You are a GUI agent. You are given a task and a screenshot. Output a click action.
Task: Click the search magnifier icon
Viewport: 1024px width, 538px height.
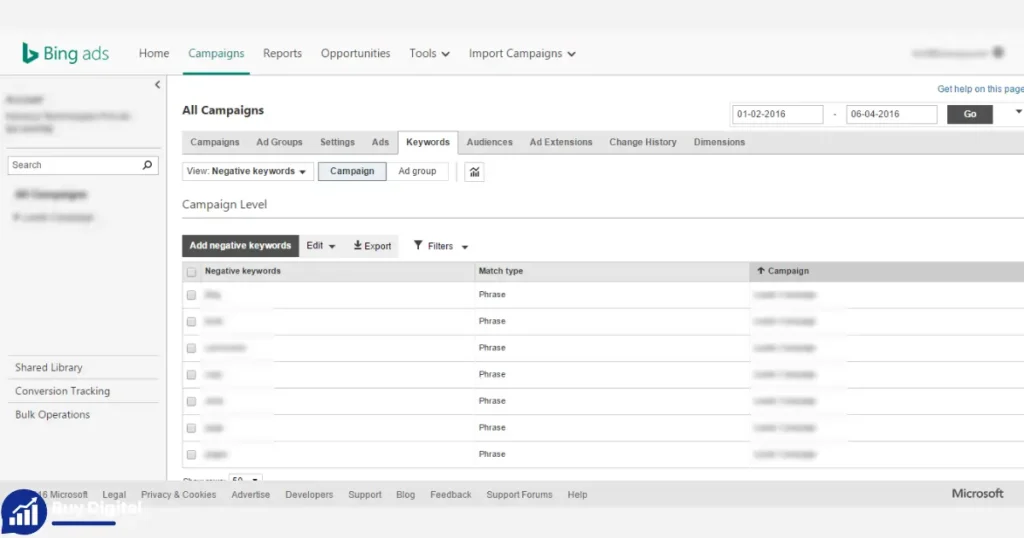point(148,165)
